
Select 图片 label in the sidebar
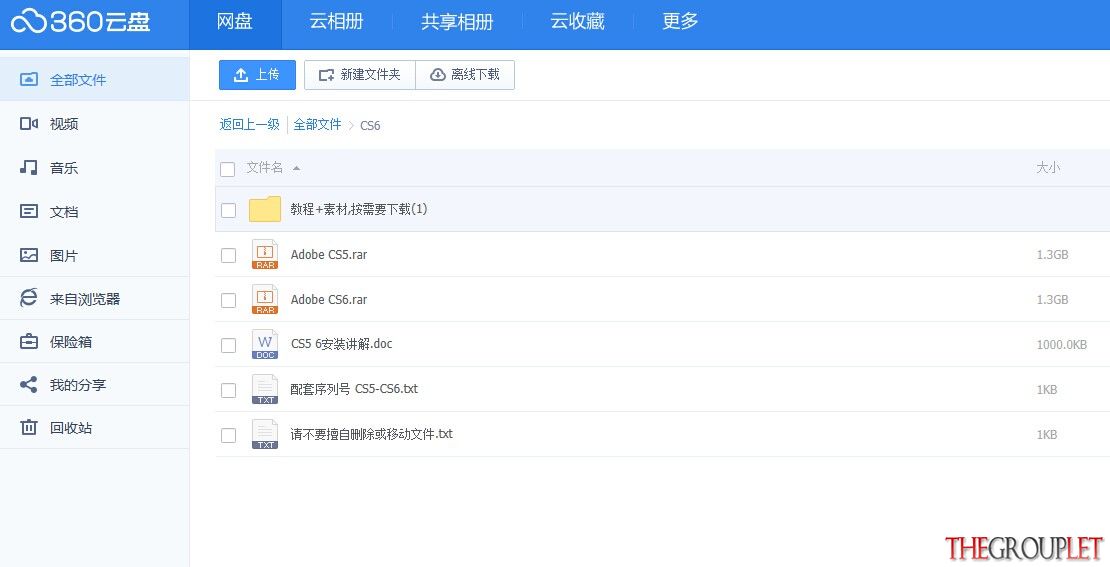64,256
